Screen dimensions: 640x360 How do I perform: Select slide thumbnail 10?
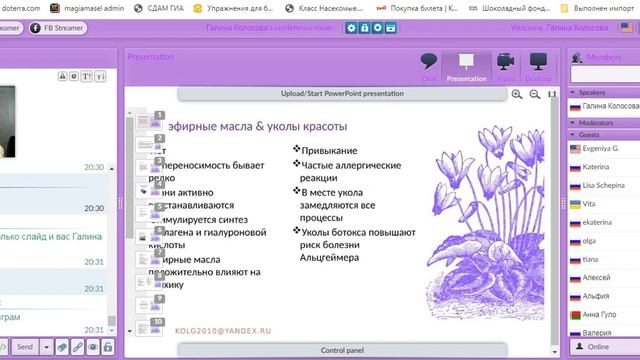tap(149, 327)
